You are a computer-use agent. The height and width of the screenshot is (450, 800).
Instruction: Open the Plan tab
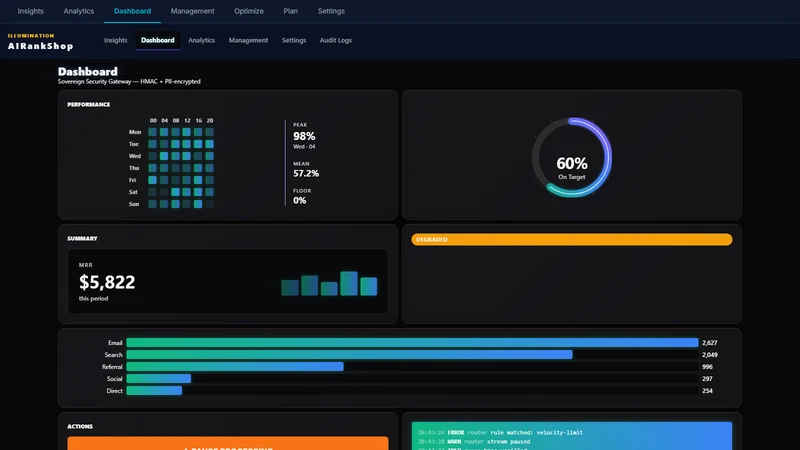[x=291, y=11]
